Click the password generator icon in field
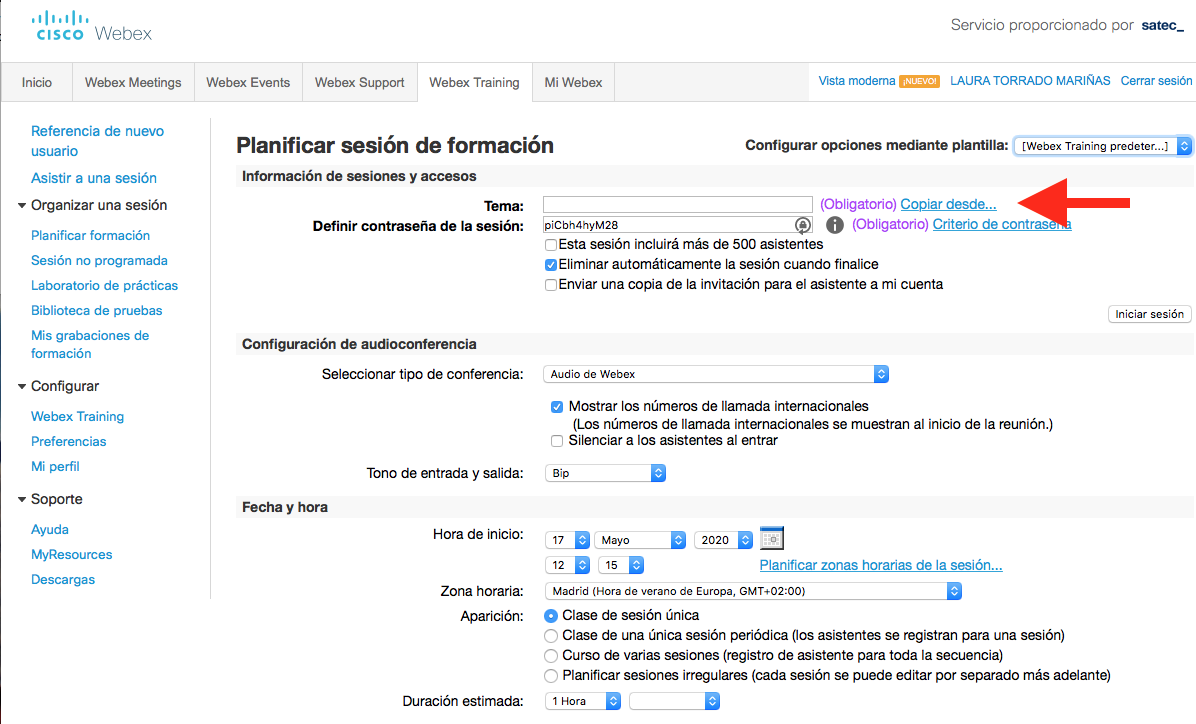The width and height of the screenshot is (1196, 724). [802, 225]
